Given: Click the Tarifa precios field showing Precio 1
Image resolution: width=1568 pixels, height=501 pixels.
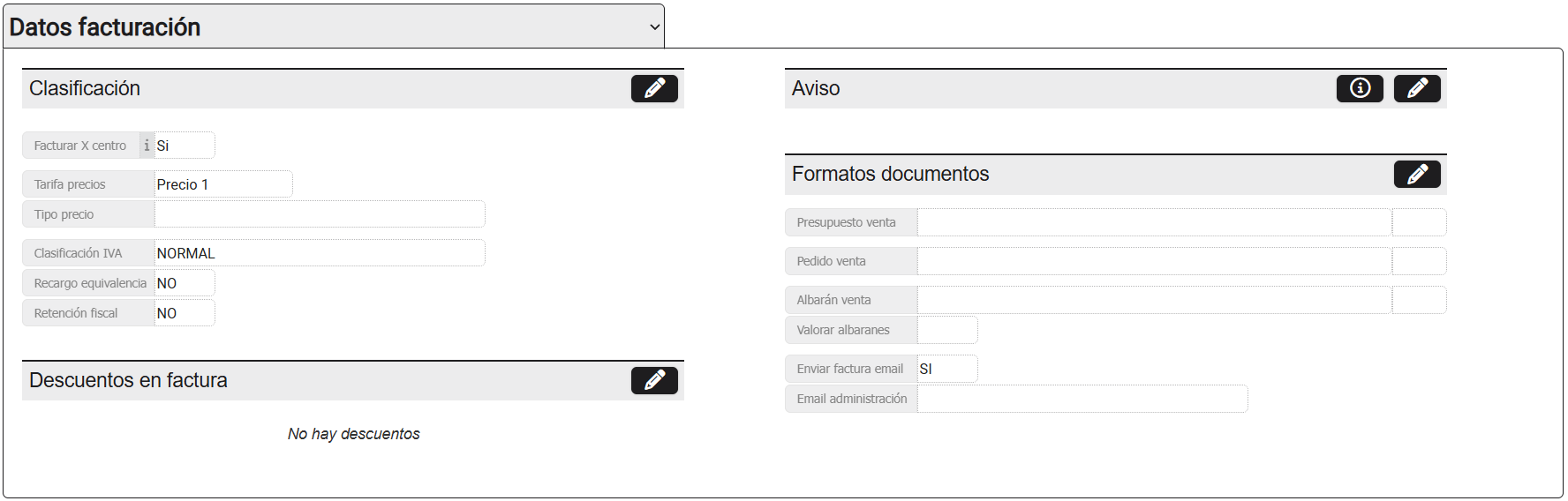Looking at the screenshot, I should coord(223,184).
